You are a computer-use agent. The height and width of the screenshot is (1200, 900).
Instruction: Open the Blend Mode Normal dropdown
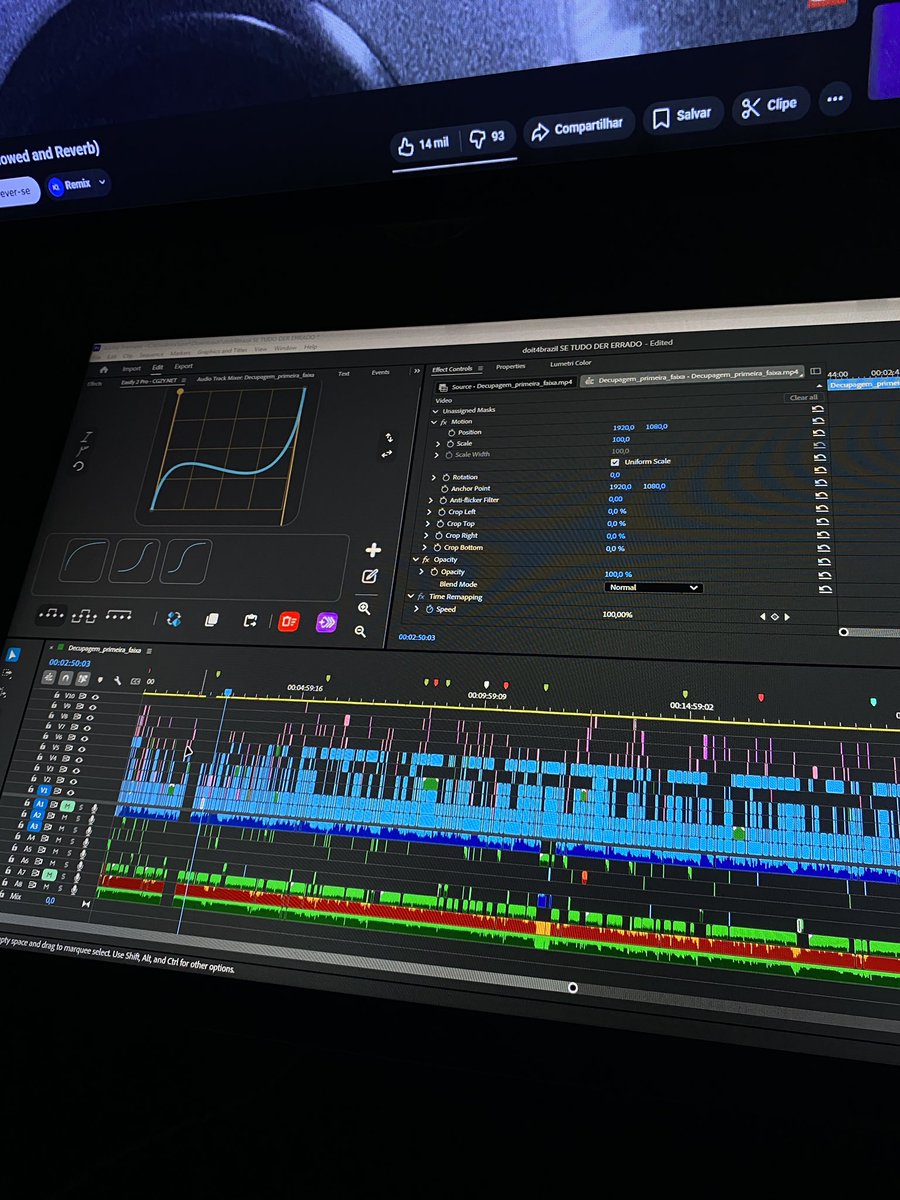click(653, 587)
